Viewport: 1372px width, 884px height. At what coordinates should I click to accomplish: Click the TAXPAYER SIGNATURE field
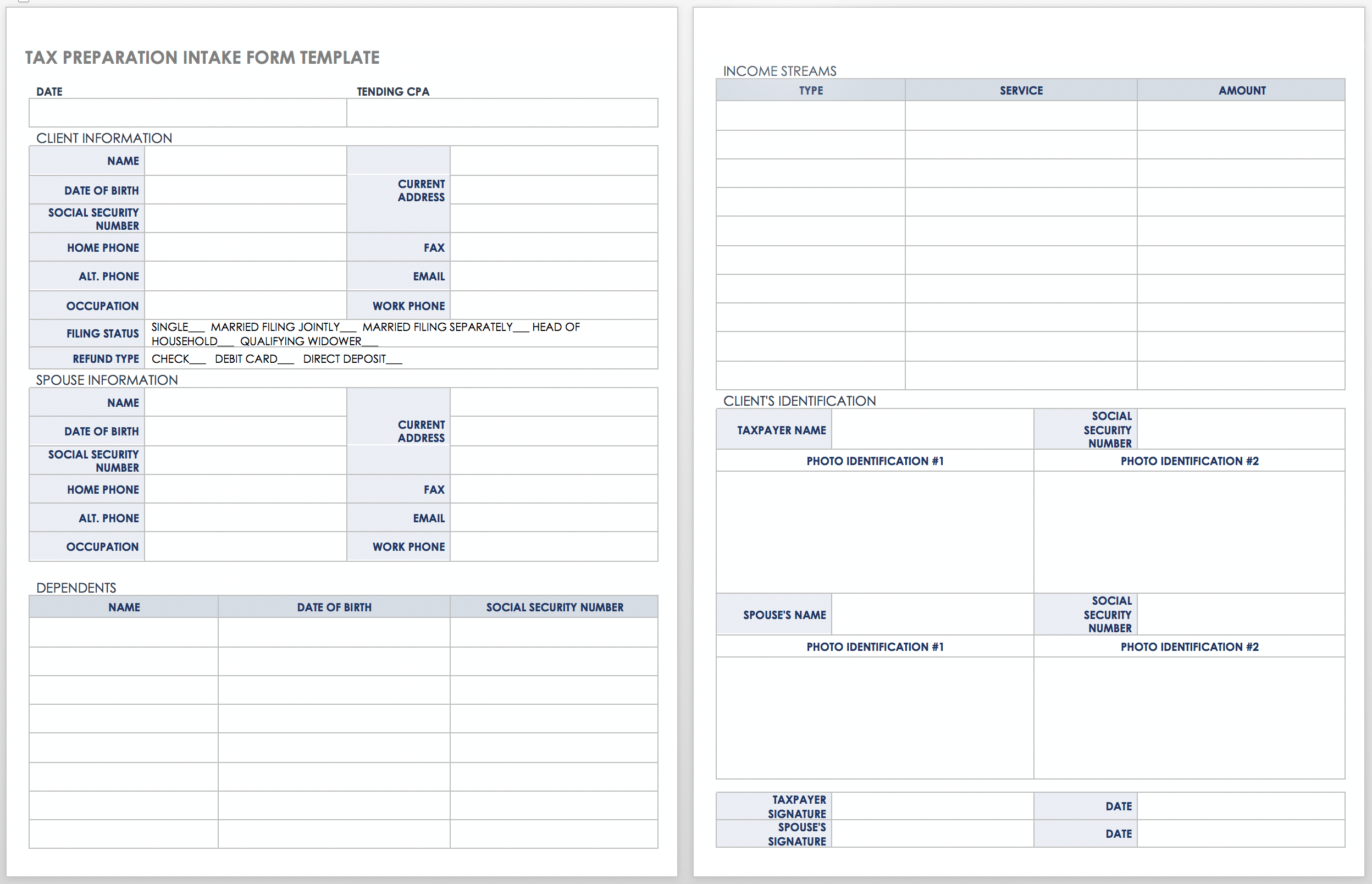tap(932, 806)
